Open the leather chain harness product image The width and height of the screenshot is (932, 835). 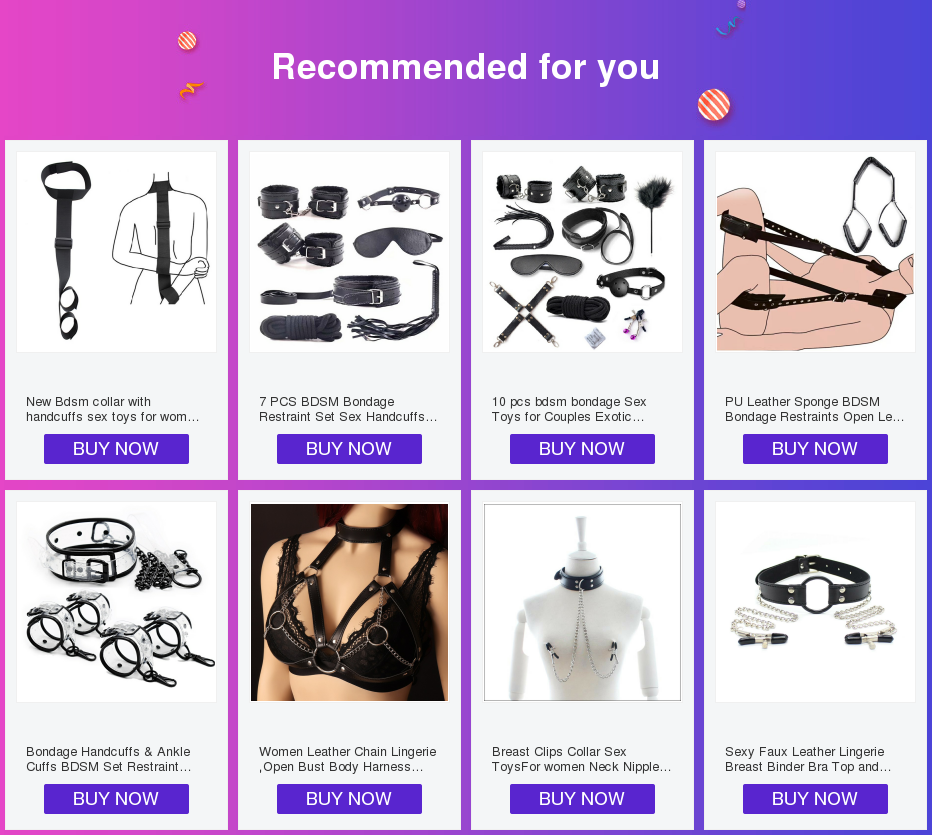(x=350, y=602)
